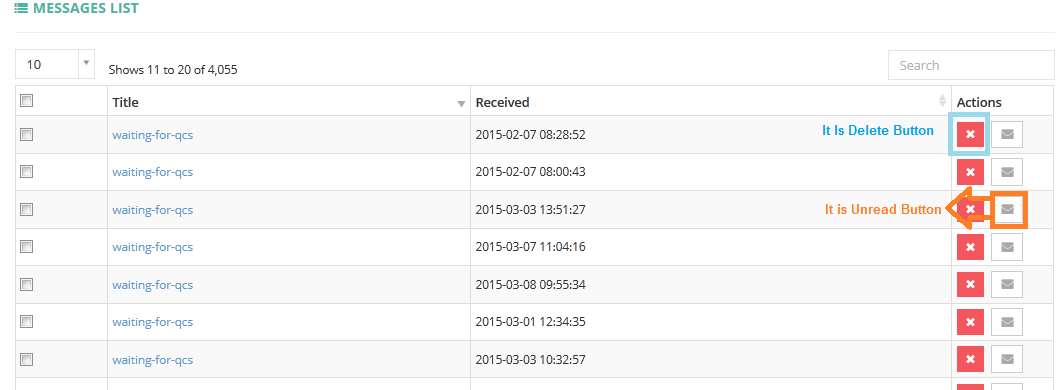Check the box for 2015-03-01 12:34:35 row
The height and width of the screenshot is (390, 1057).
(26, 322)
